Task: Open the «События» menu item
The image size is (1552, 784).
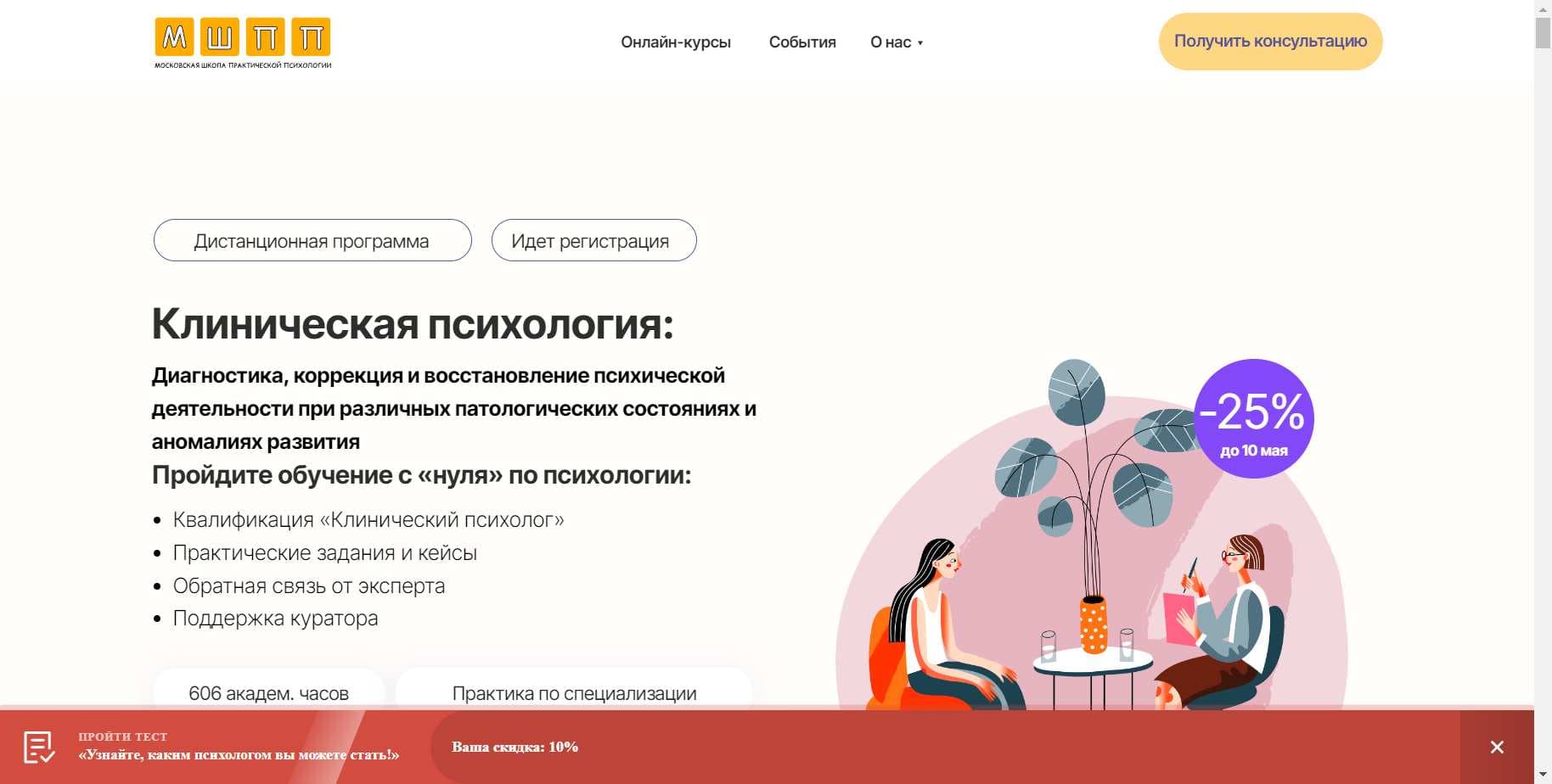Action: click(x=802, y=42)
